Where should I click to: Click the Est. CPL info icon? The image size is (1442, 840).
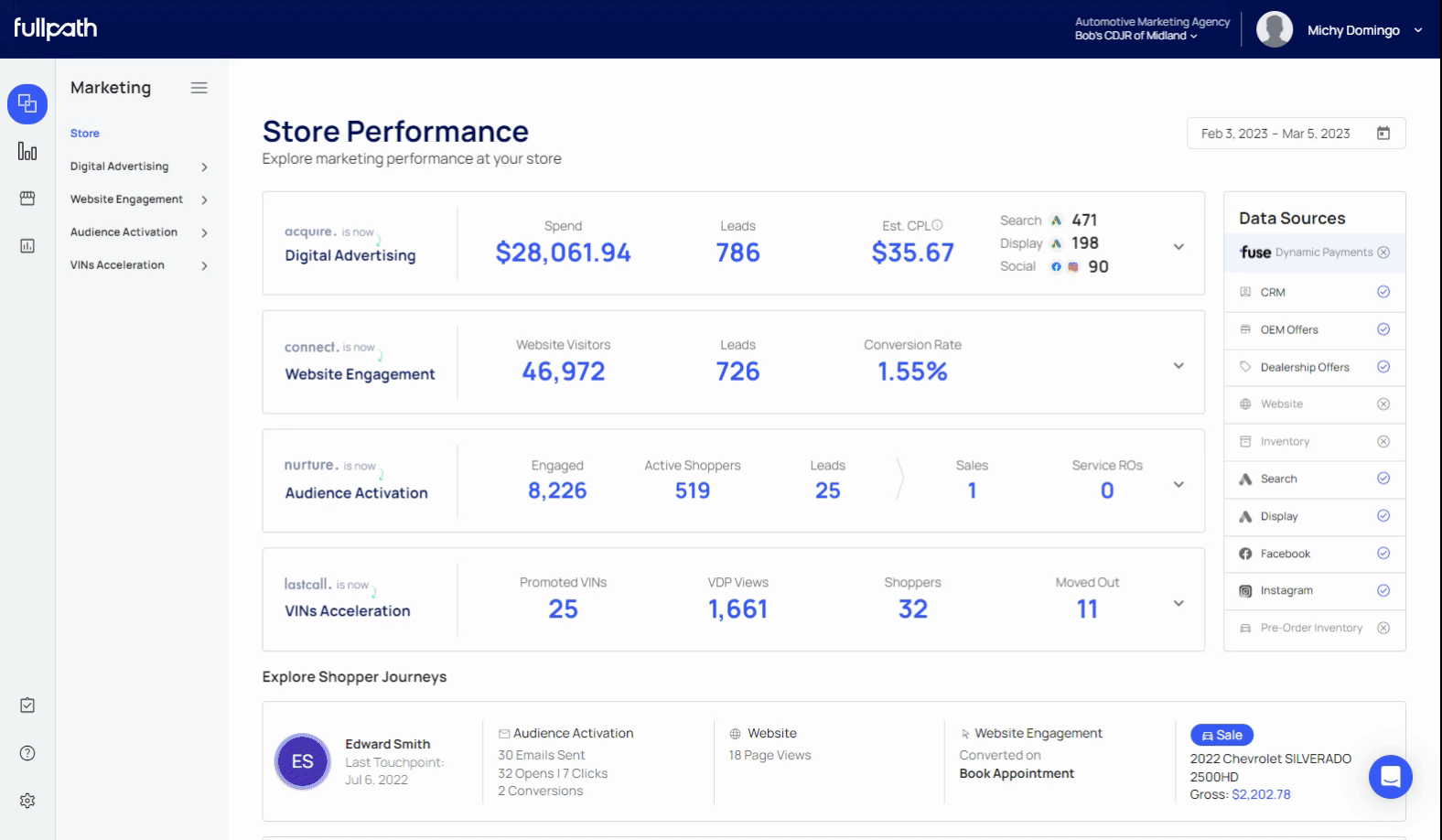(x=937, y=225)
